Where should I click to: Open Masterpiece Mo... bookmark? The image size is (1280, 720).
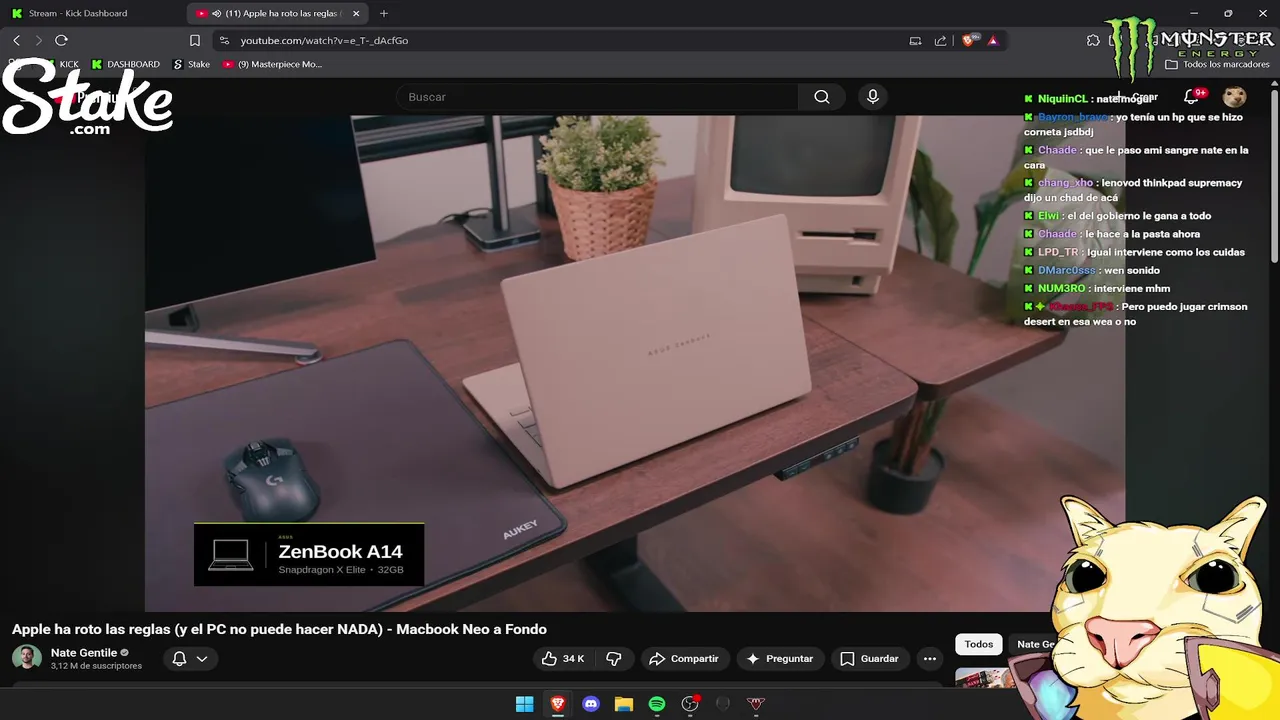tap(272, 64)
